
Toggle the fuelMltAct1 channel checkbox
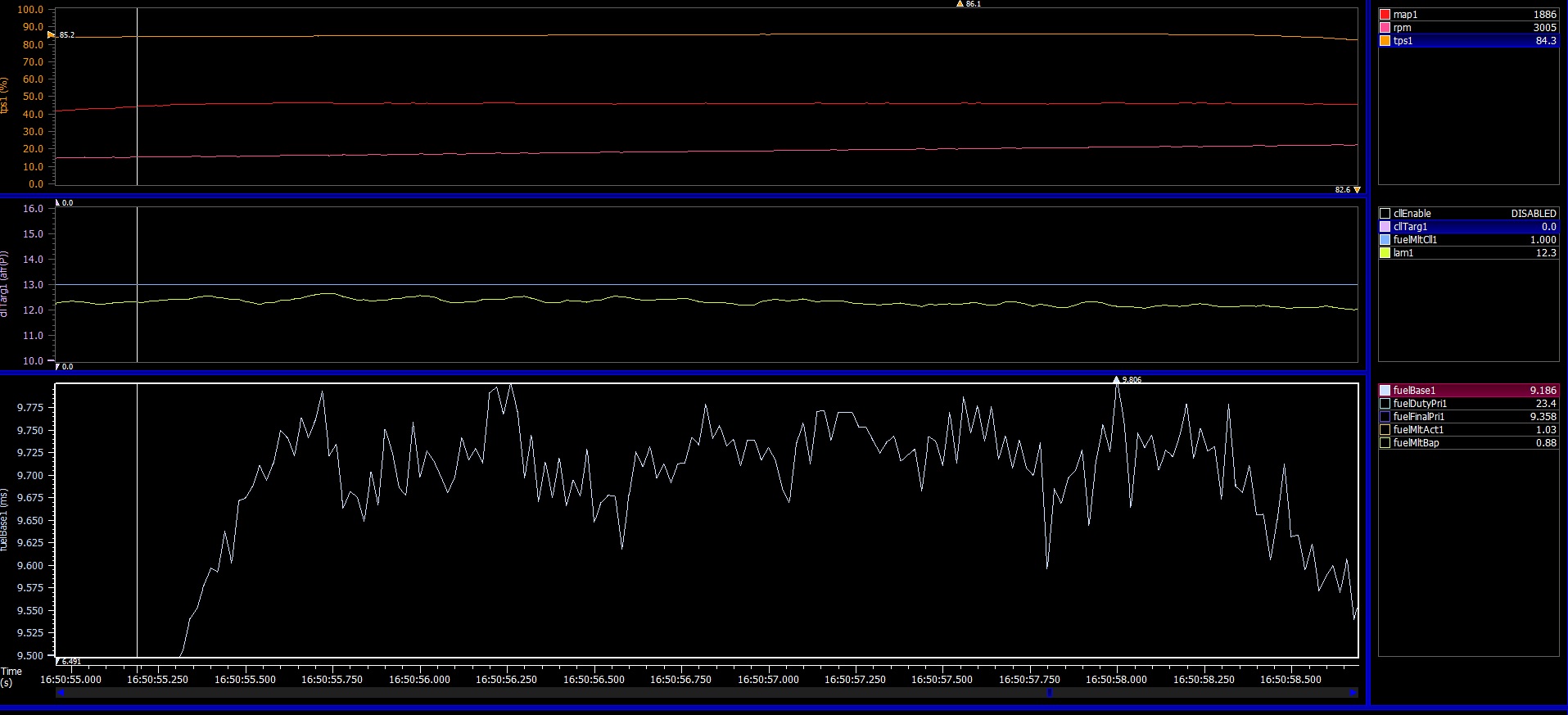pos(1385,430)
